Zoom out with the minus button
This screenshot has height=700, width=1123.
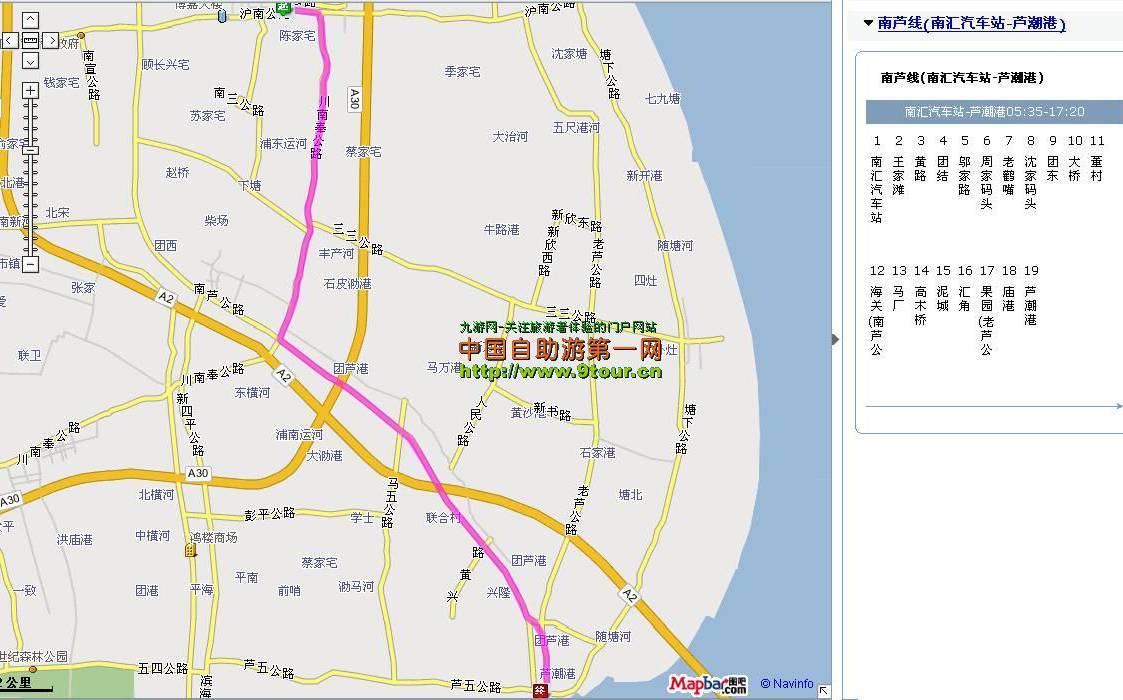[30, 264]
